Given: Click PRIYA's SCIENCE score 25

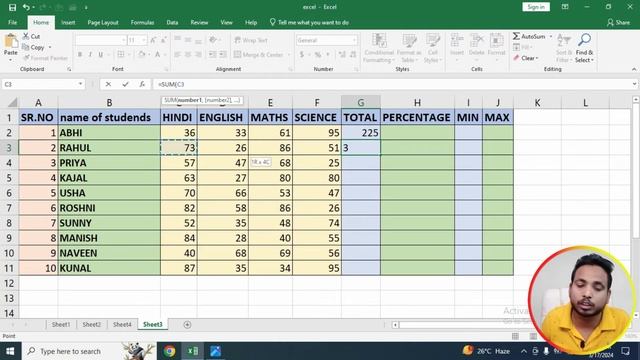Looking at the screenshot, I should (x=317, y=163).
